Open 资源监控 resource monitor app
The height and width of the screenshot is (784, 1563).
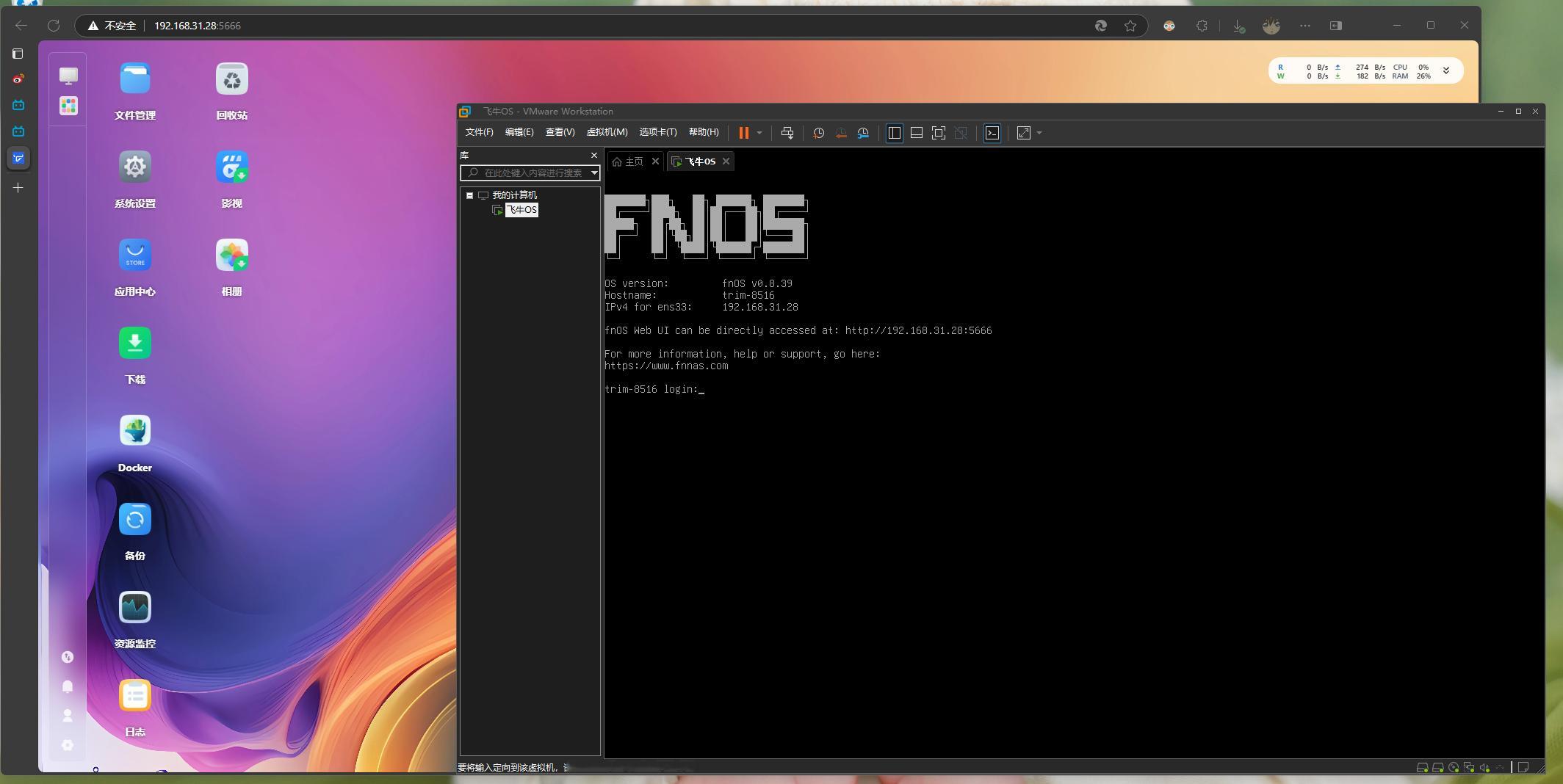[135, 608]
